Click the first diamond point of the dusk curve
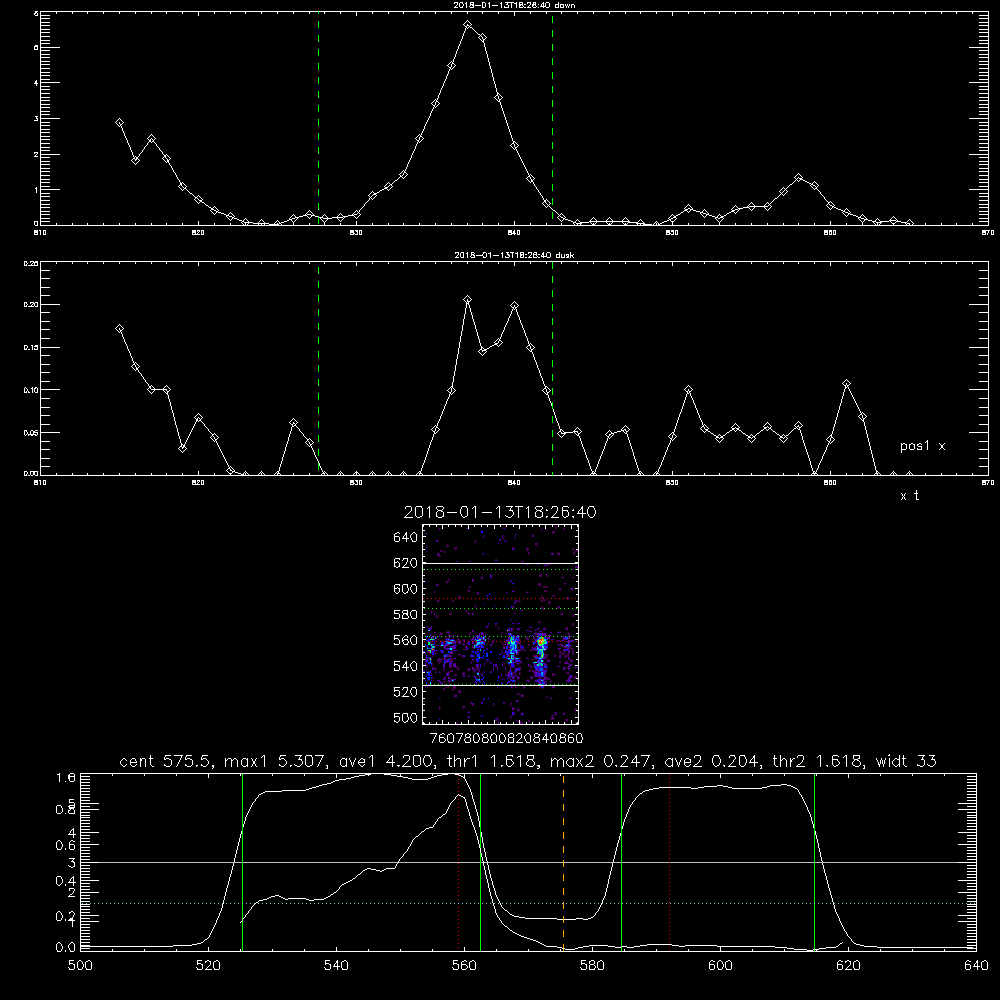 point(119,328)
